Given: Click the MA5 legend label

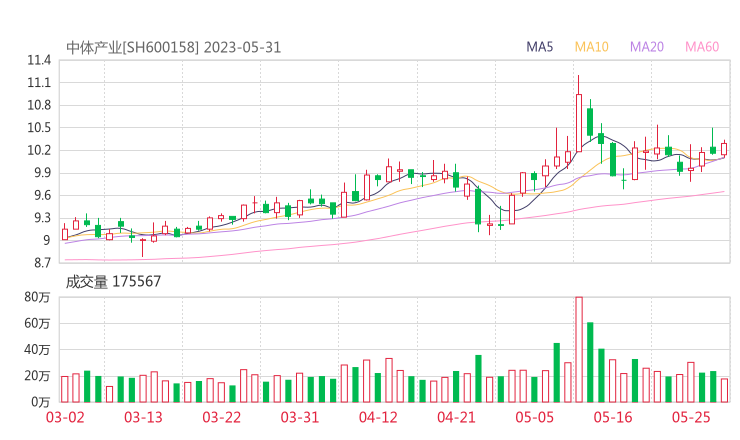Looking at the screenshot, I should [539, 47].
